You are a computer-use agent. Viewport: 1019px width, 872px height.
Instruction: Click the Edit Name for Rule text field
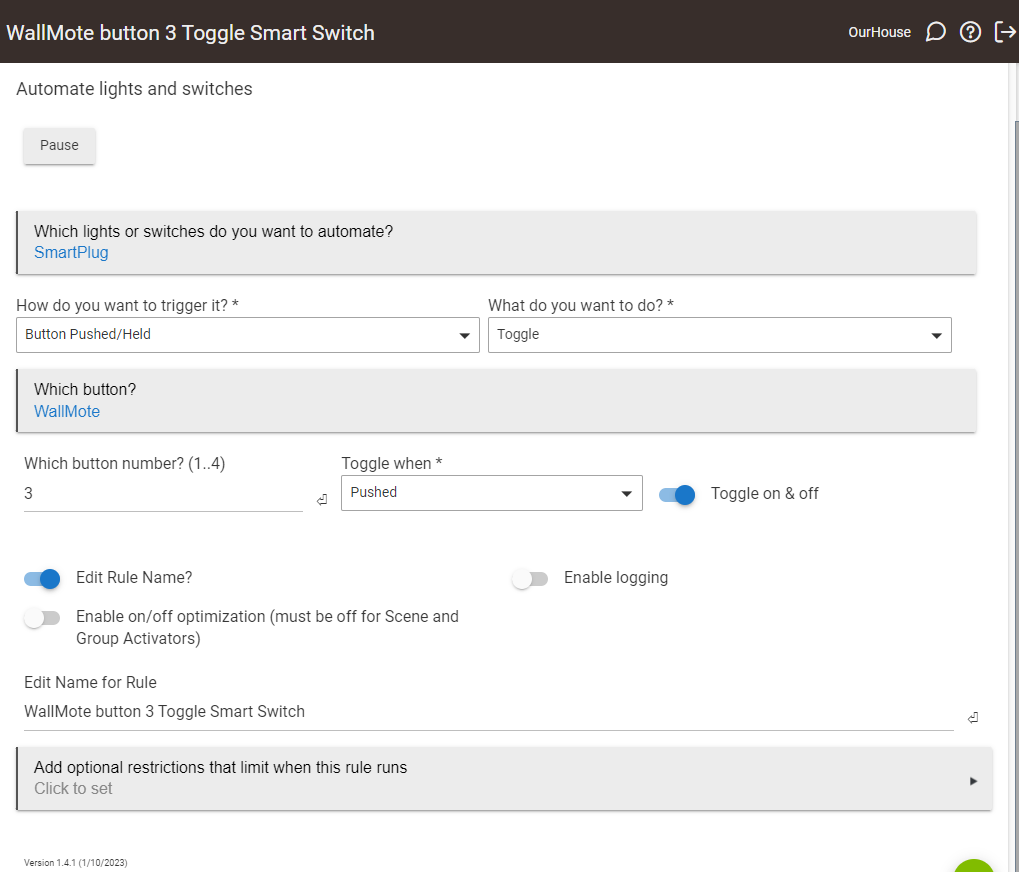click(x=487, y=712)
